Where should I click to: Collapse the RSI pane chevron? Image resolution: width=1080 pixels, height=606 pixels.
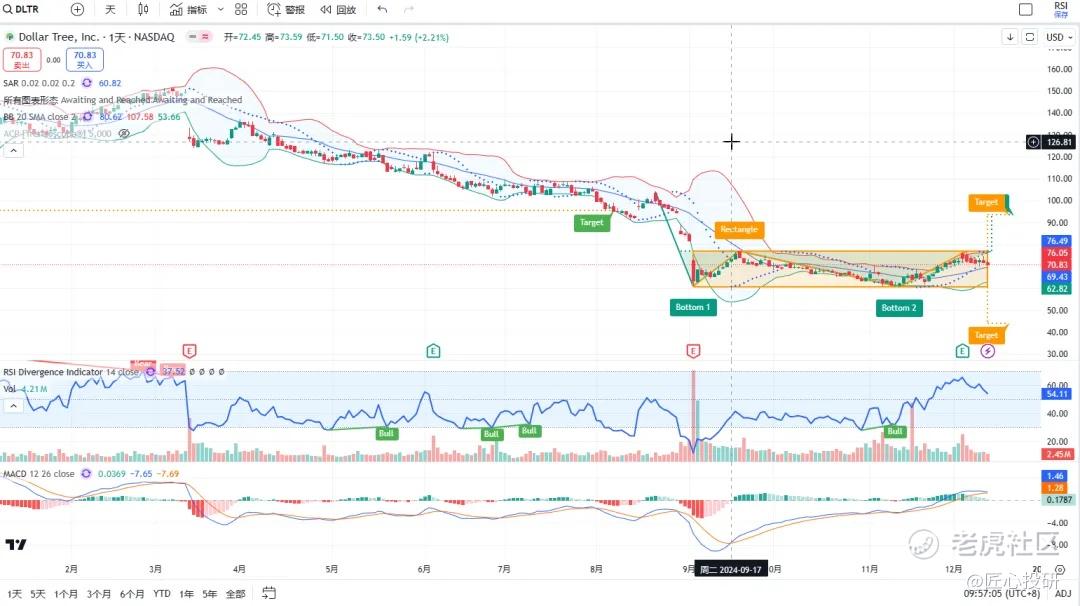point(13,406)
